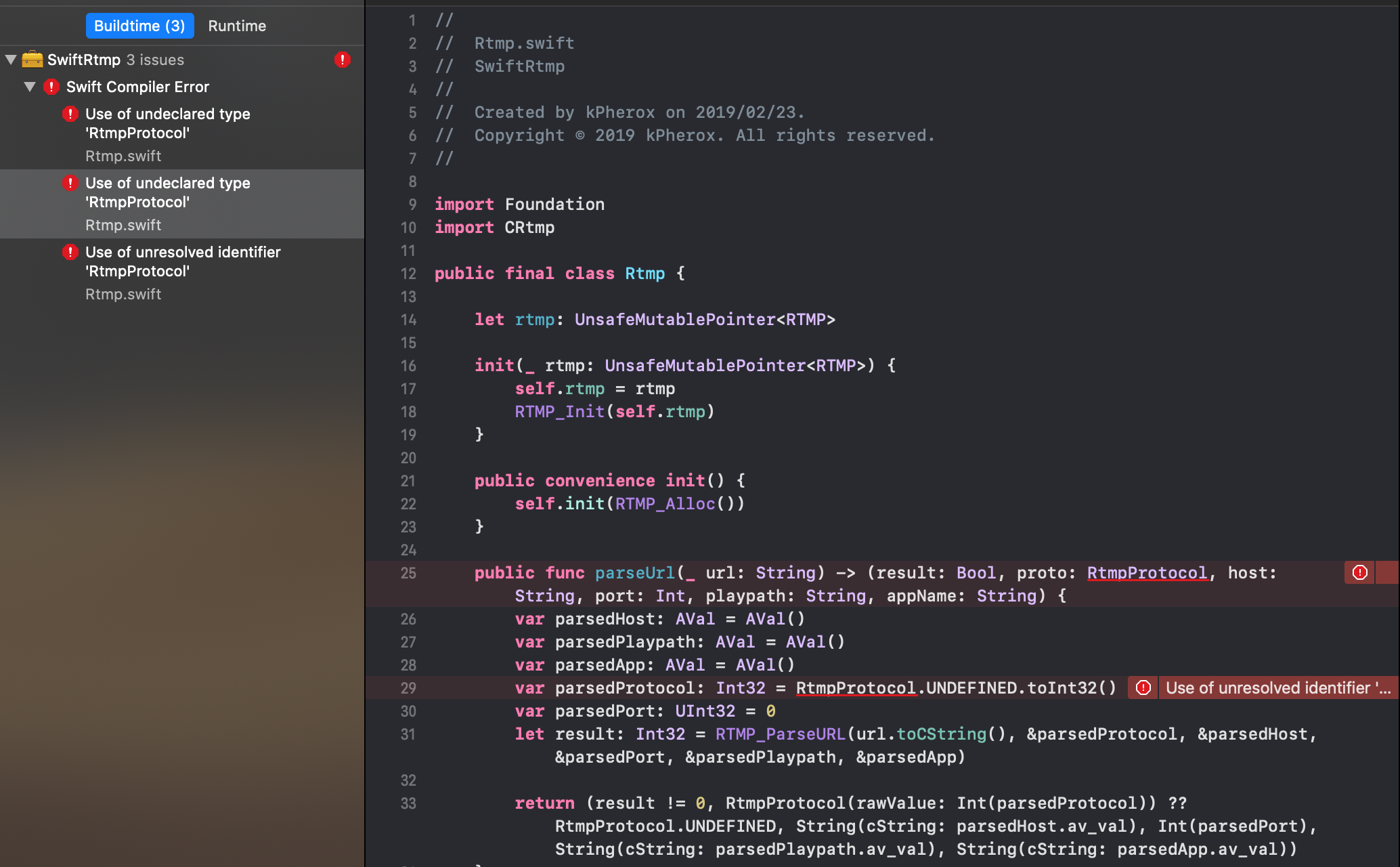The image size is (1400, 867).
Task: Collapse the SwiftRtmp issues disclosure triangle
Action: (11, 60)
